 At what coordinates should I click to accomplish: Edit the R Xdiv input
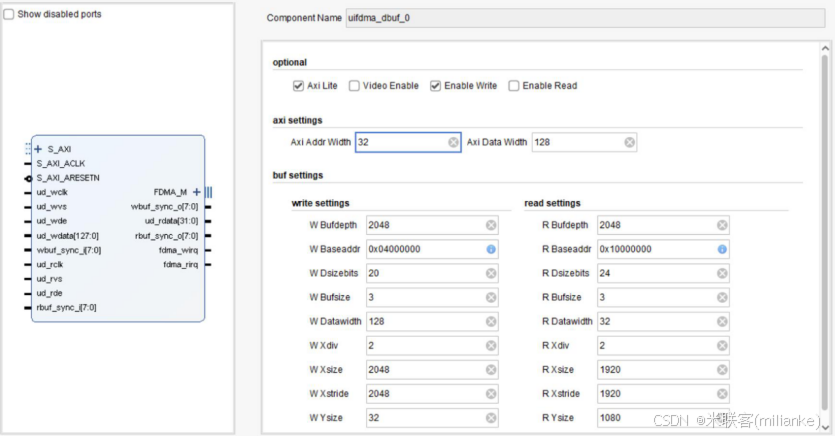click(663, 345)
